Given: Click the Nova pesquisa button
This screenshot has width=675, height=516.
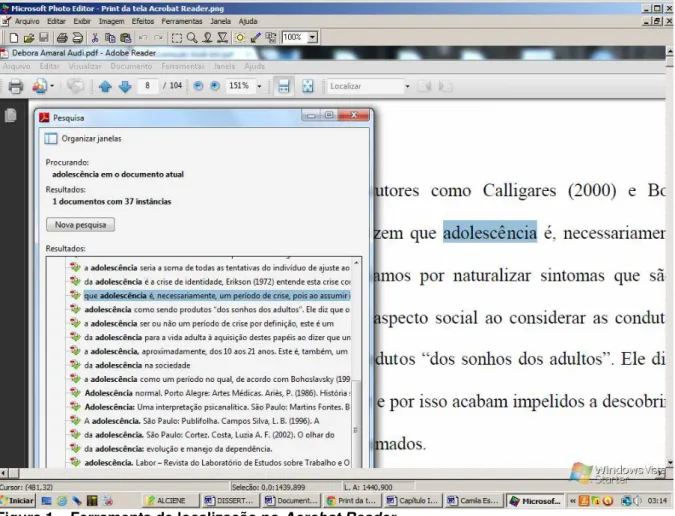Looking at the screenshot, I should click(x=81, y=225).
